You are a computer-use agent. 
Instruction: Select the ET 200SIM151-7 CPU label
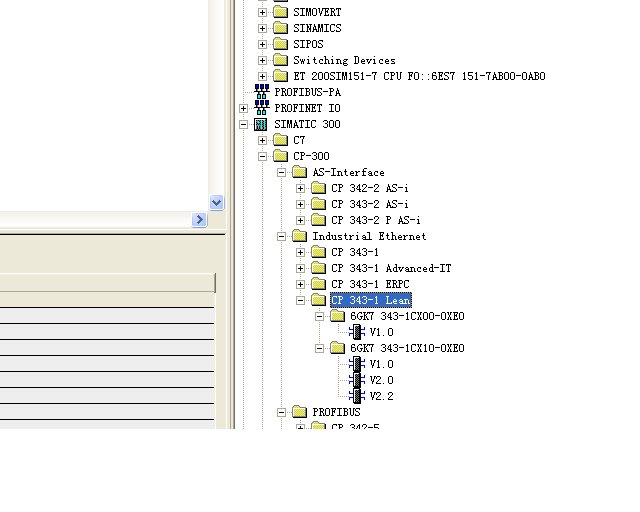click(419, 76)
